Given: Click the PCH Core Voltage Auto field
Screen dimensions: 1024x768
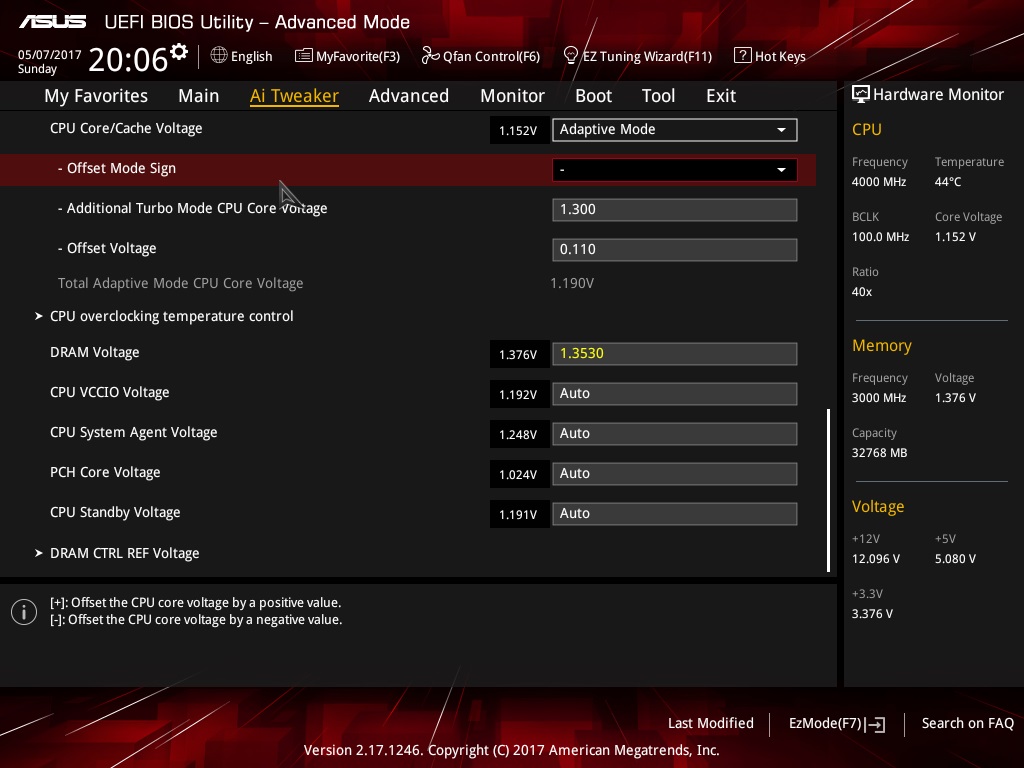Looking at the screenshot, I should pyautogui.click(x=675, y=473).
